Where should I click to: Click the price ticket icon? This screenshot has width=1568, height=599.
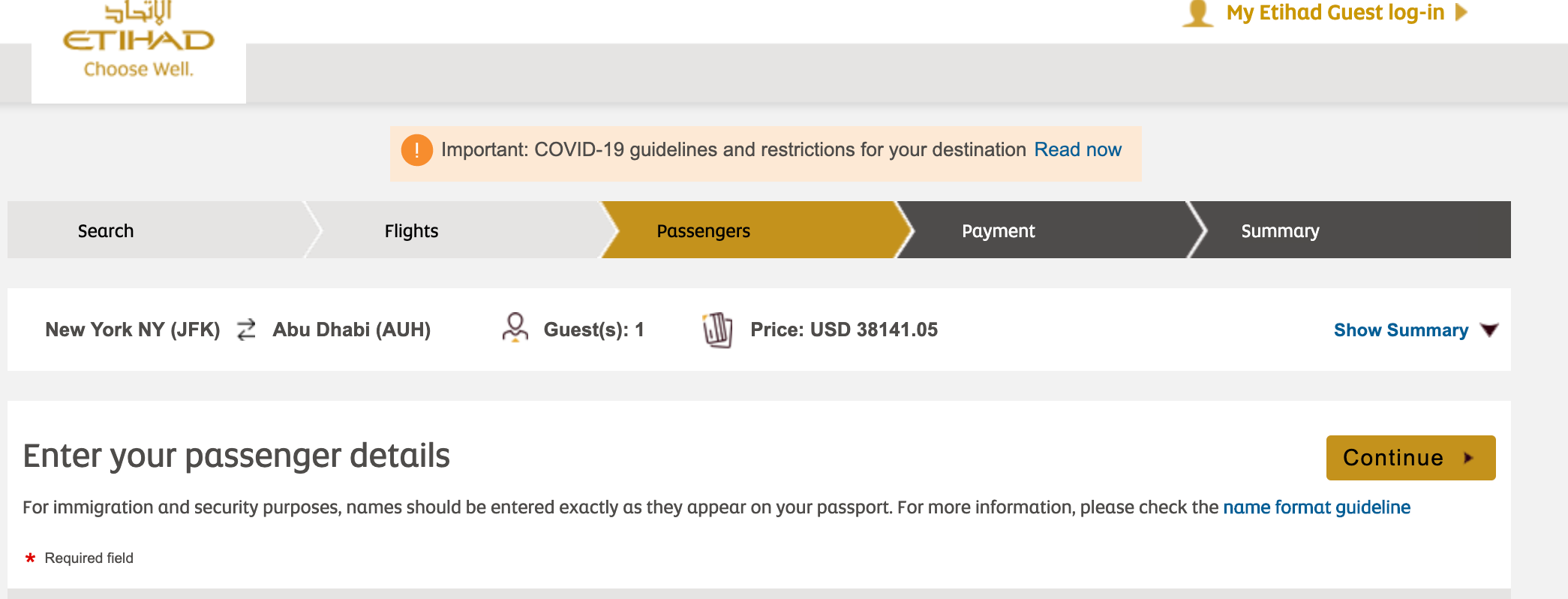717,330
